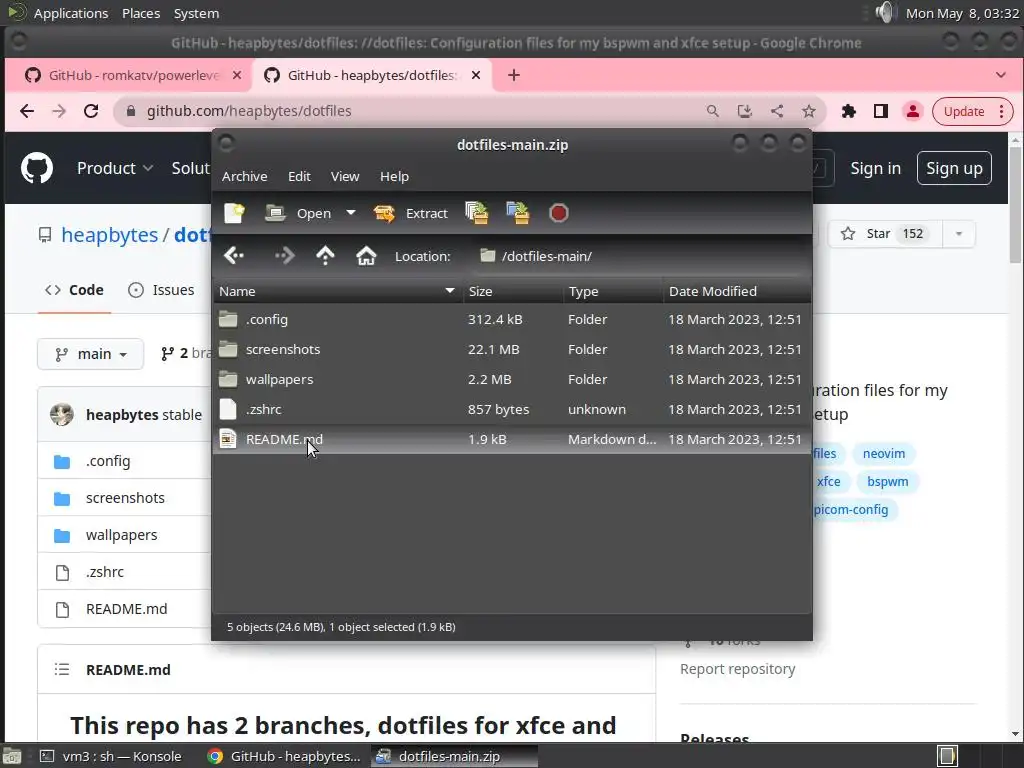The height and width of the screenshot is (768, 1024).
Task: Expand the Product menu on GitHub
Action: 115,168
